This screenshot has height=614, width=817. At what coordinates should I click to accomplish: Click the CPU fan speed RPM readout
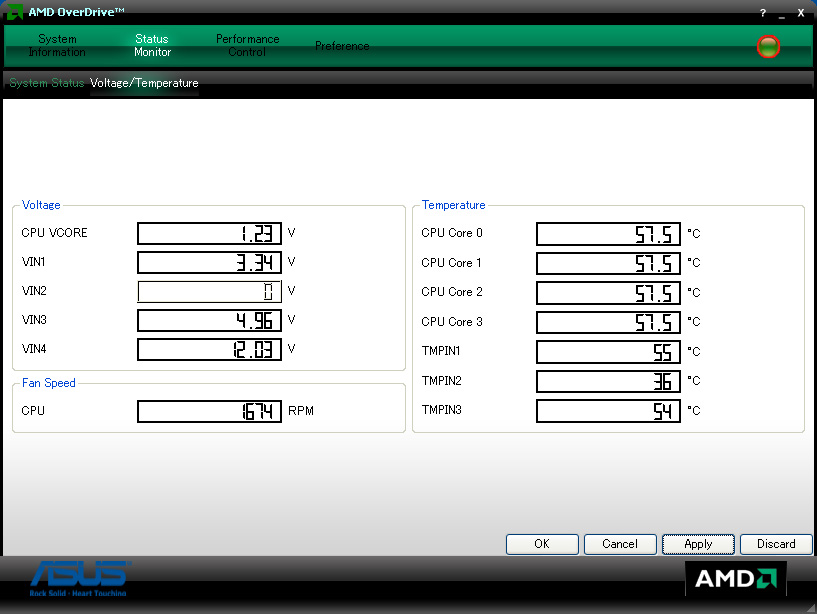coord(209,411)
